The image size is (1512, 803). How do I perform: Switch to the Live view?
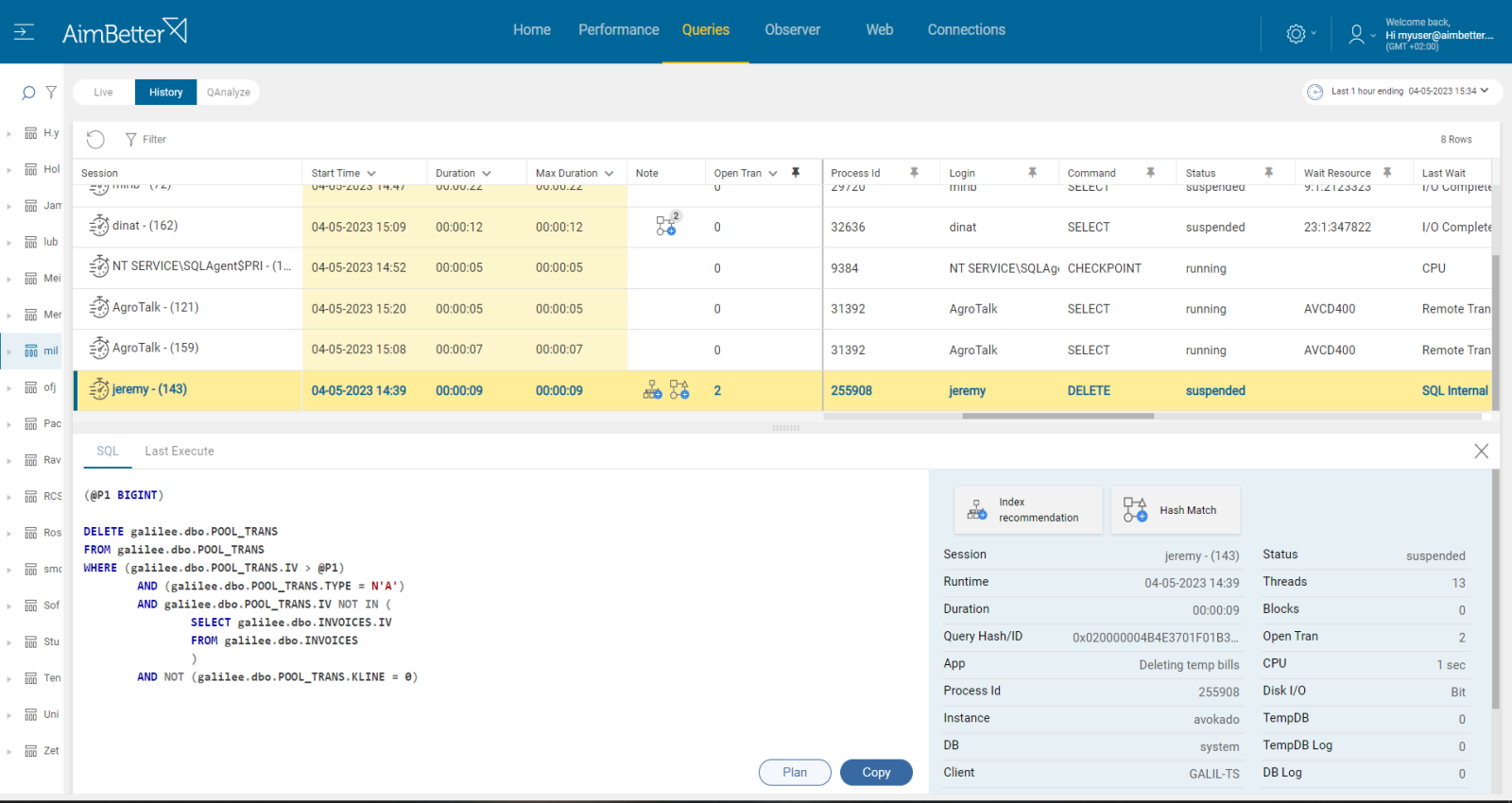(x=104, y=93)
